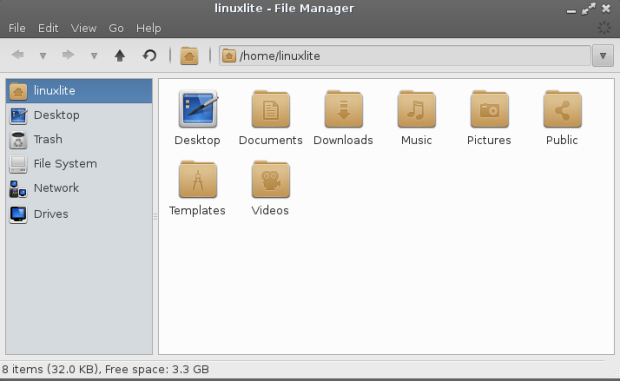The height and width of the screenshot is (381, 620).
Task: Maximize the File Manager window
Action: (x=588, y=9)
